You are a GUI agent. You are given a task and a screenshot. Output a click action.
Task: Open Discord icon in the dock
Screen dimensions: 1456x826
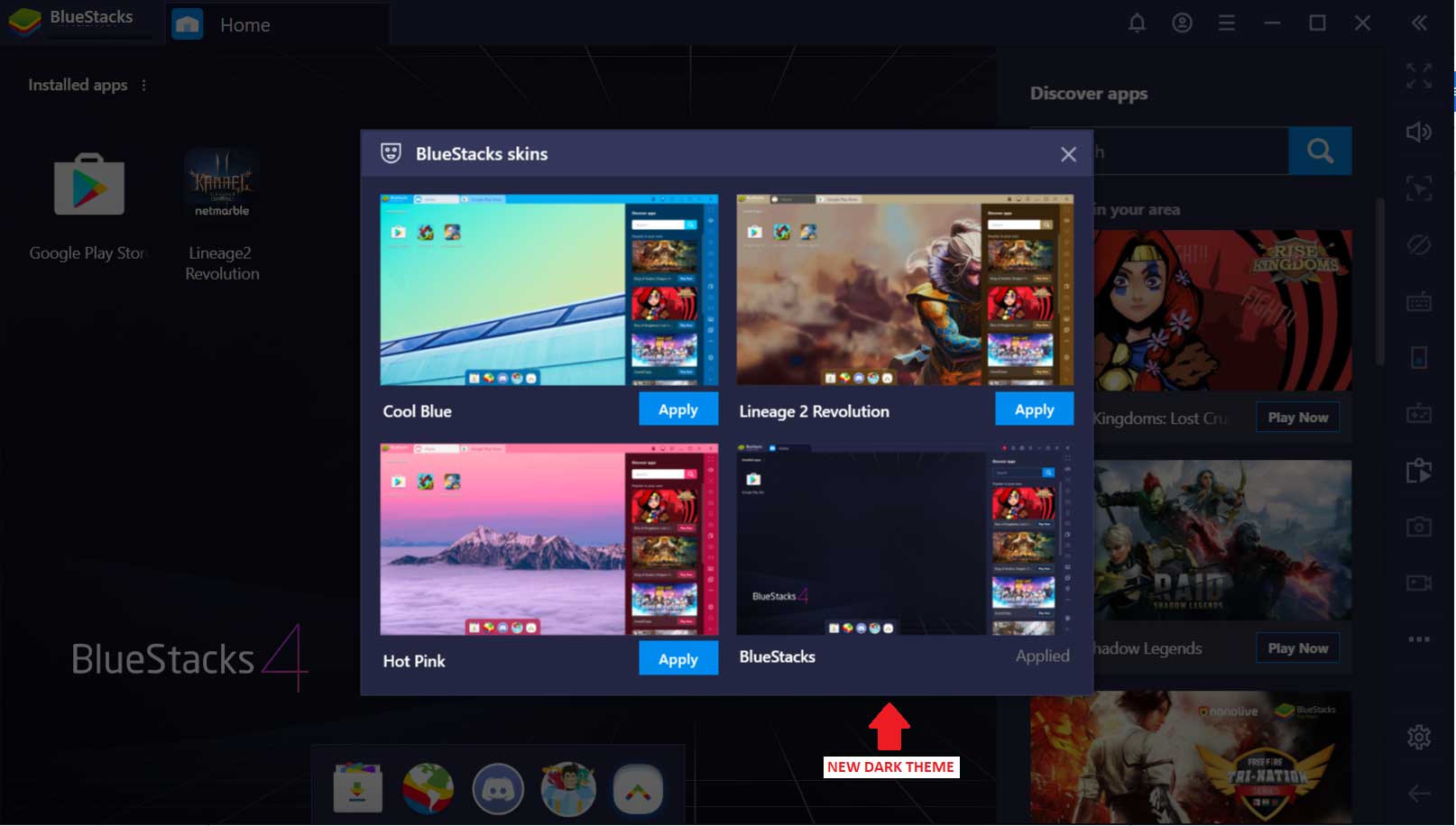[x=498, y=788]
